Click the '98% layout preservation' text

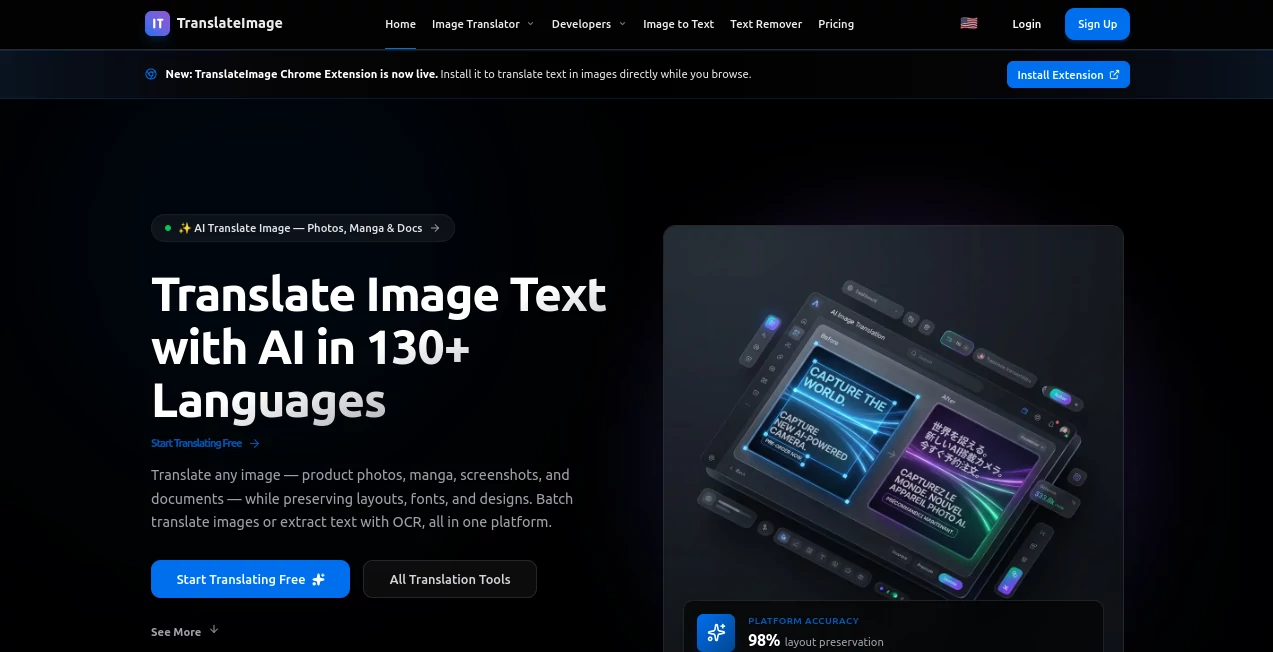(x=816, y=640)
